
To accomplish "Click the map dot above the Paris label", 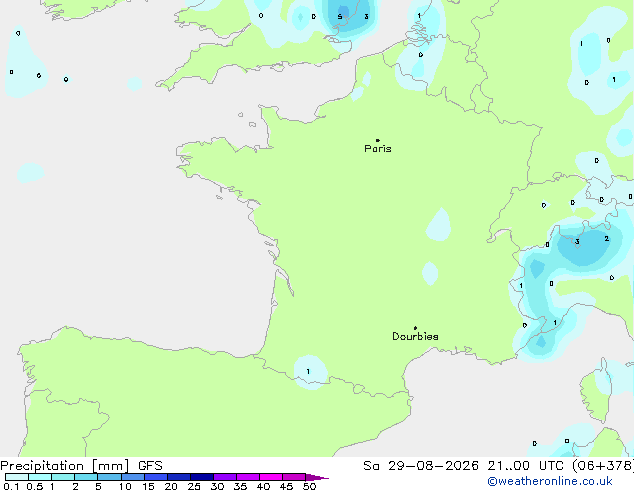I will point(378,140).
